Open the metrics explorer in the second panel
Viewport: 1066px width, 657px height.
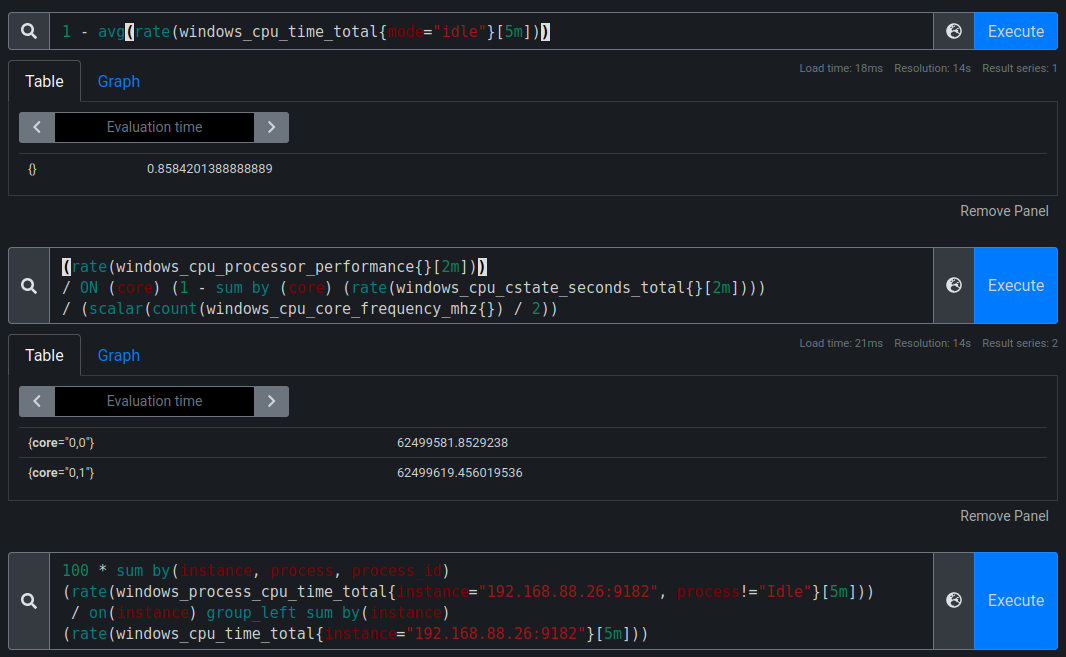click(953, 285)
